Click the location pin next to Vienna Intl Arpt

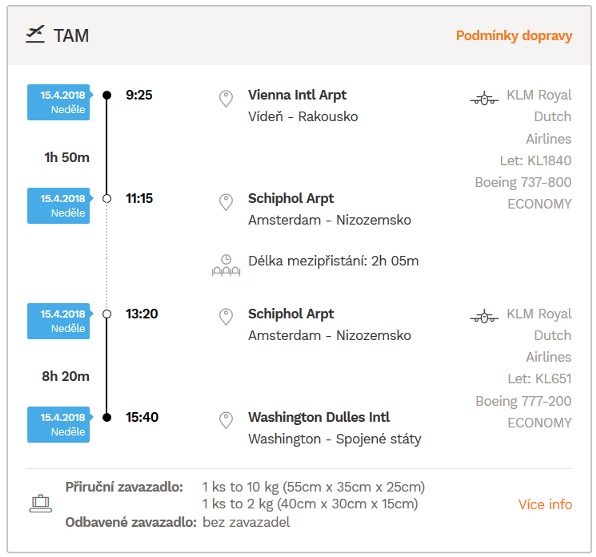coord(226,99)
